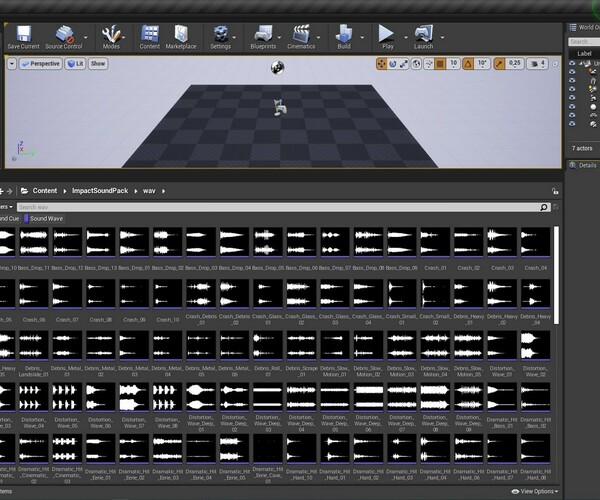Start the level with the Play button
600x500 pixels.
386,34
